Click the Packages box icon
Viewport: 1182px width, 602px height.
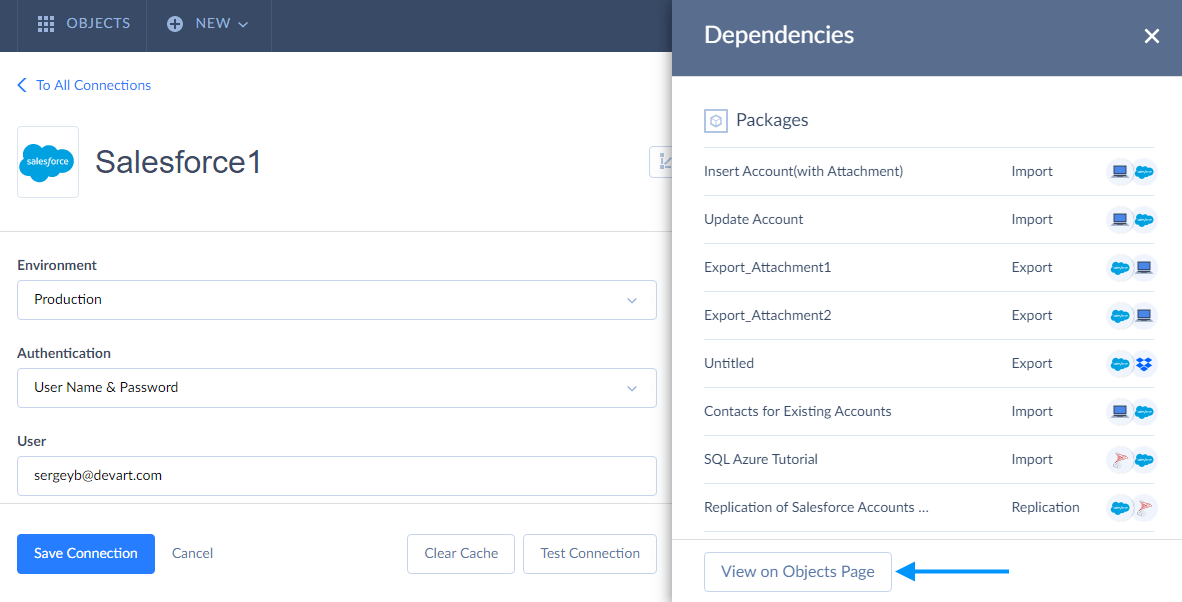tap(715, 121)
